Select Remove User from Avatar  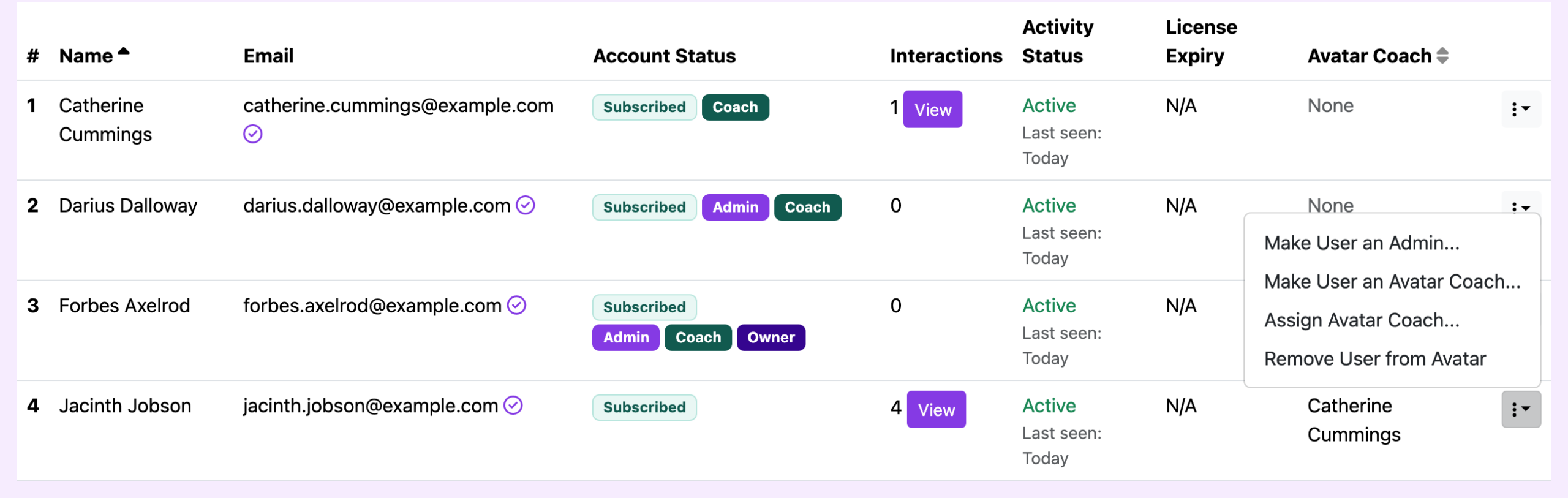1375,359
